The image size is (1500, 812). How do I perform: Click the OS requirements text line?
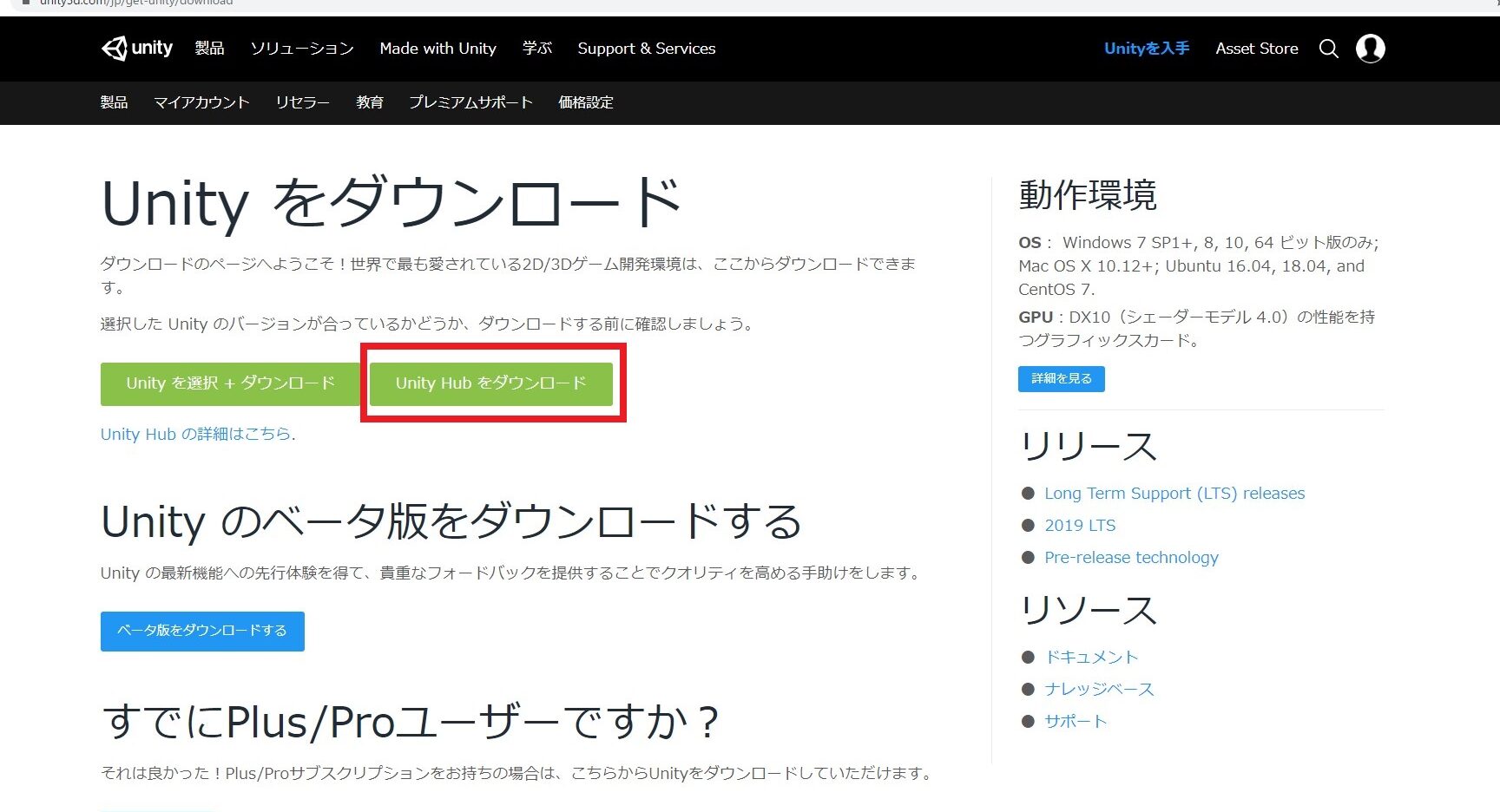tap(1199, 265)
